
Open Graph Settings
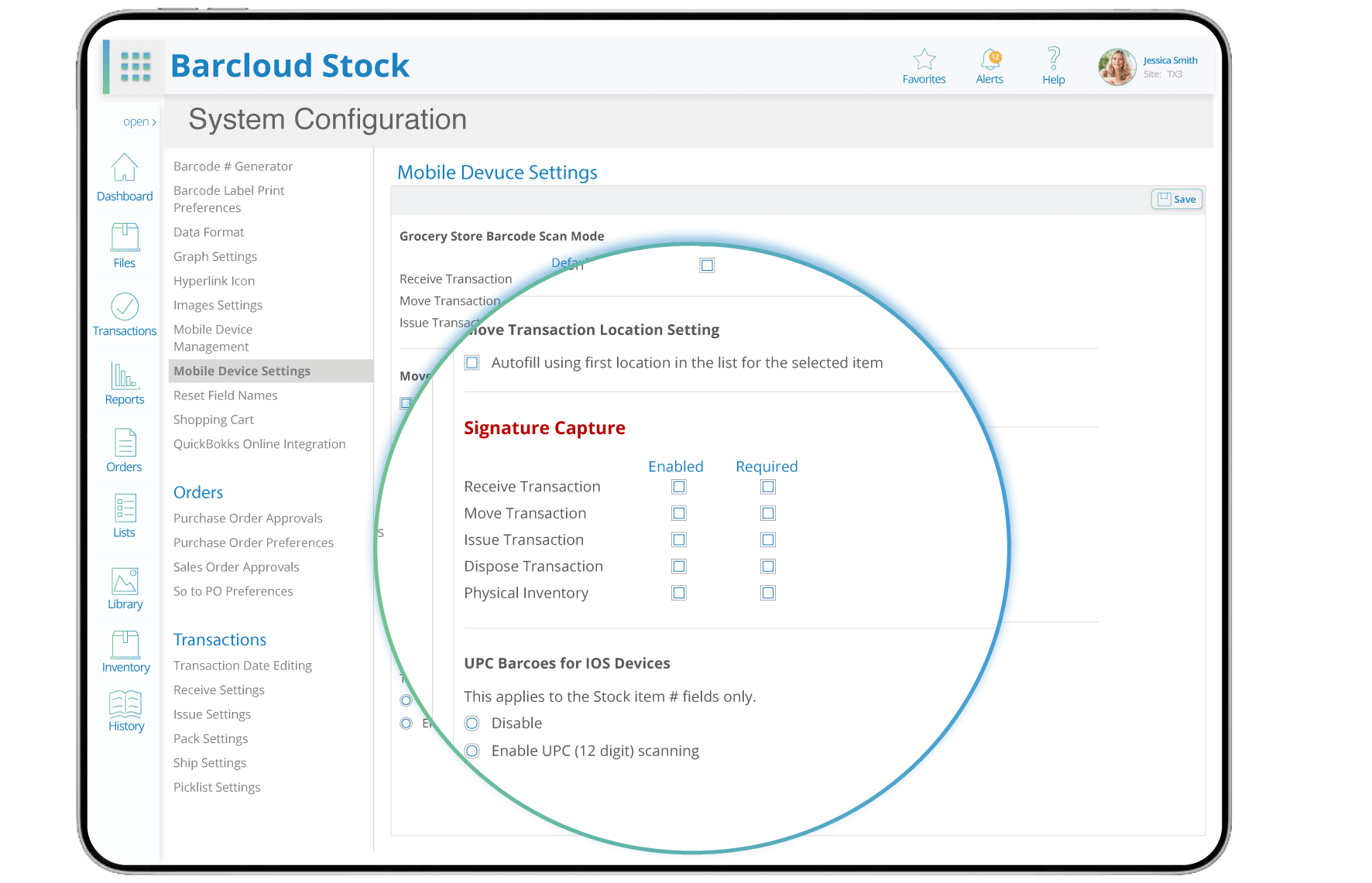215,257
